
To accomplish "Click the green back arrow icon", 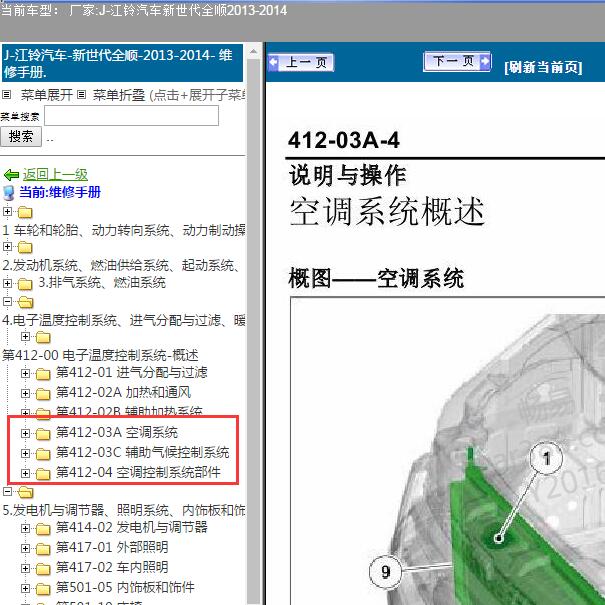I will tap(11, 175).
